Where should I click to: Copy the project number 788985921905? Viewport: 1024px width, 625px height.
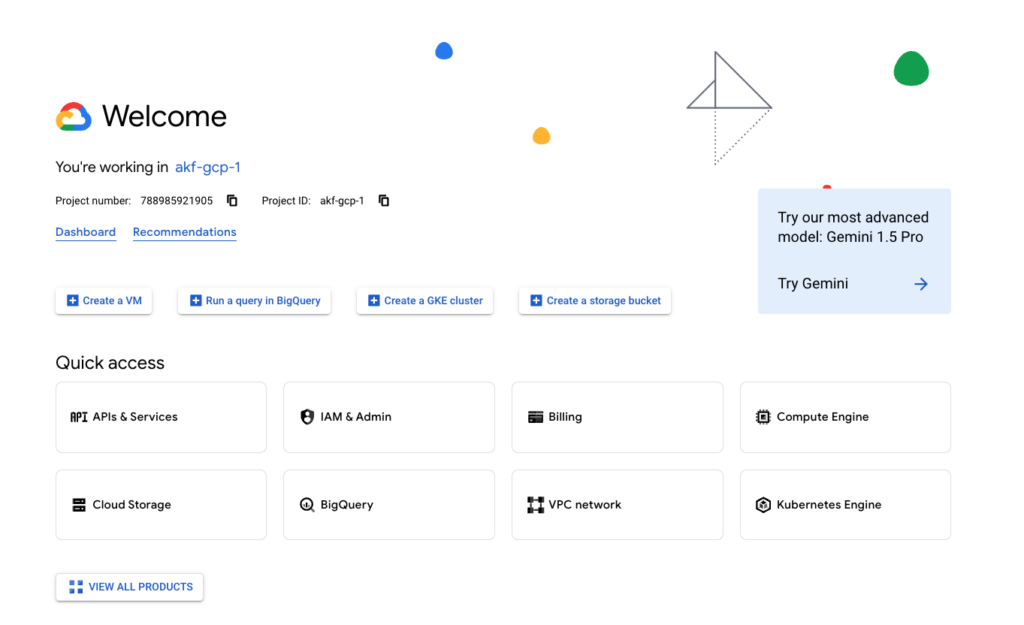click(232, 200)
